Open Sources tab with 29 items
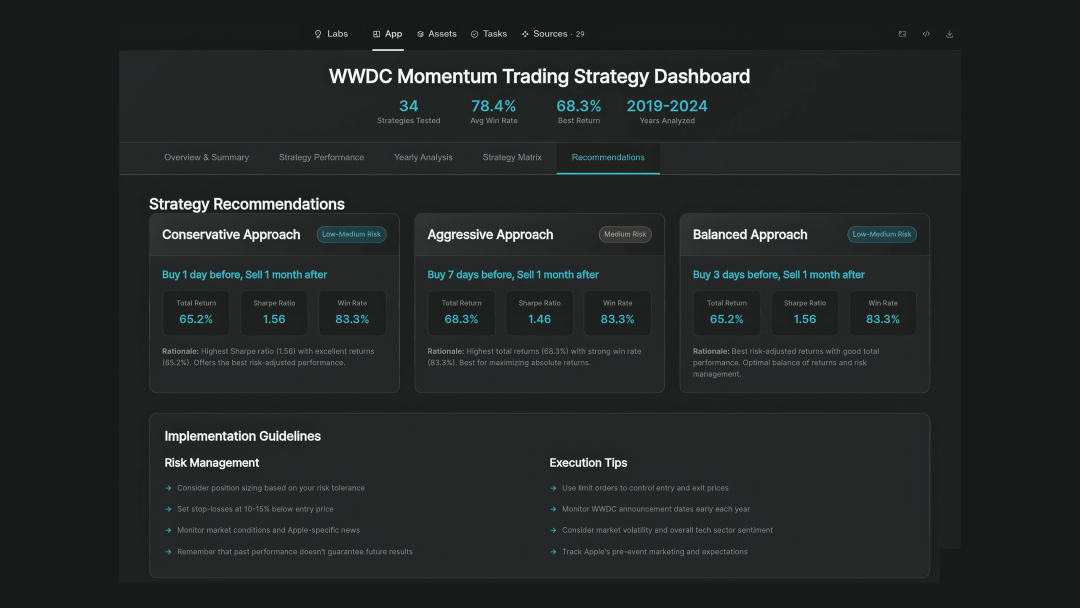Screen dimensions: 1080x608 553,34
